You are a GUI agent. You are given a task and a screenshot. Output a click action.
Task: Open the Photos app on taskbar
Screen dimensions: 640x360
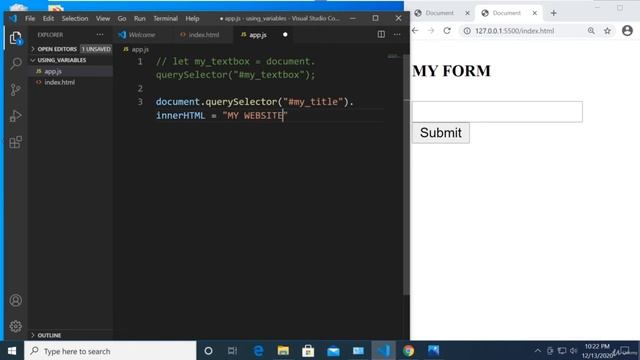[433, 351]
